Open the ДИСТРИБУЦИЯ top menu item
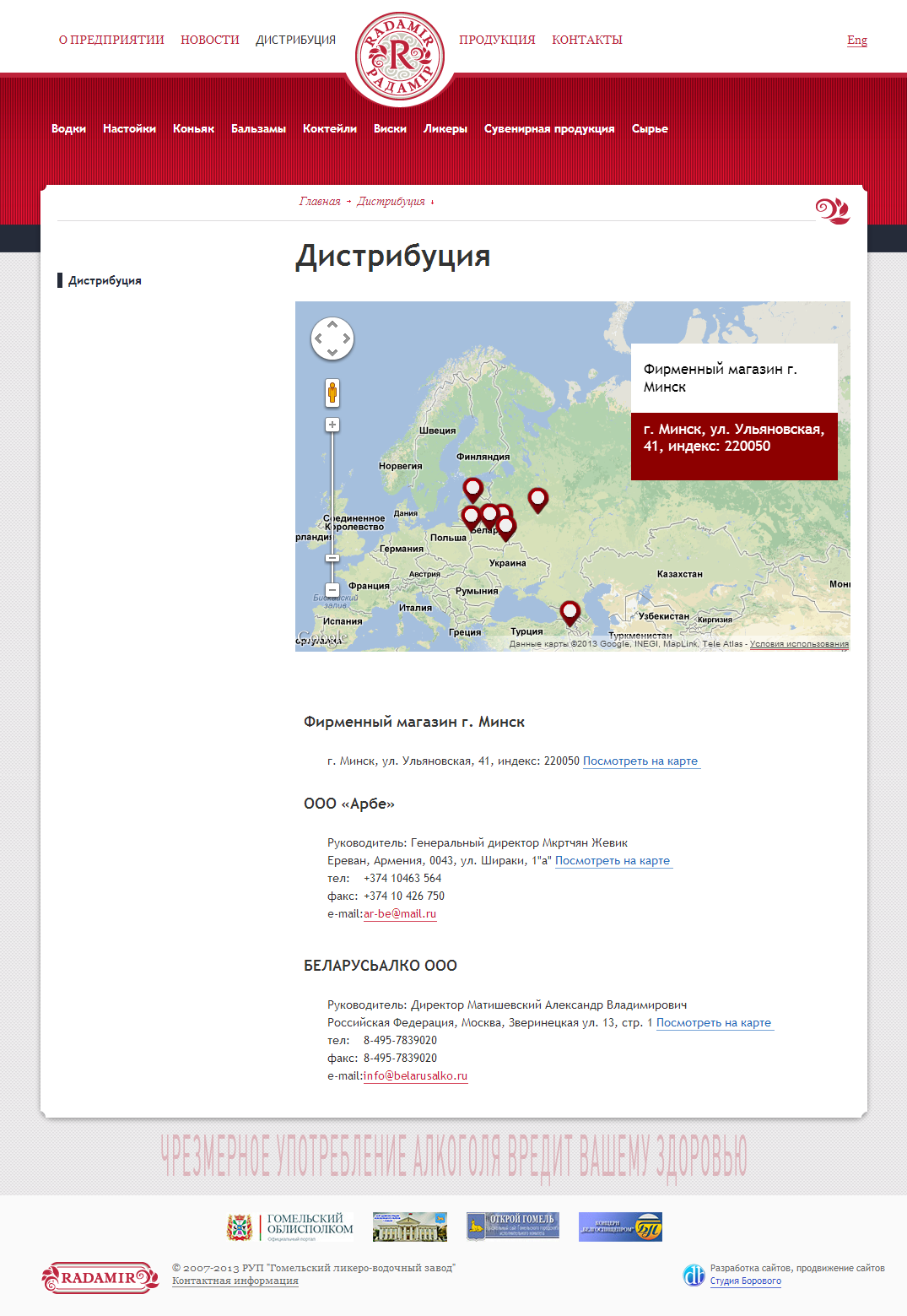Image resolution: width=907 pixels, height=1316 pixels. point(295,40)
